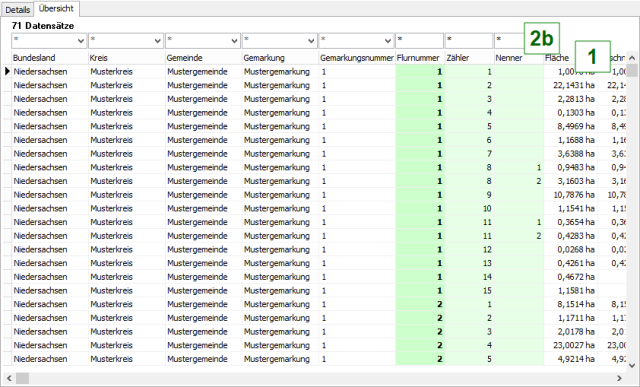Select the cell showing 4,9214 ha
This screenshot has width=640, height=387.
[x=571, y=359]
